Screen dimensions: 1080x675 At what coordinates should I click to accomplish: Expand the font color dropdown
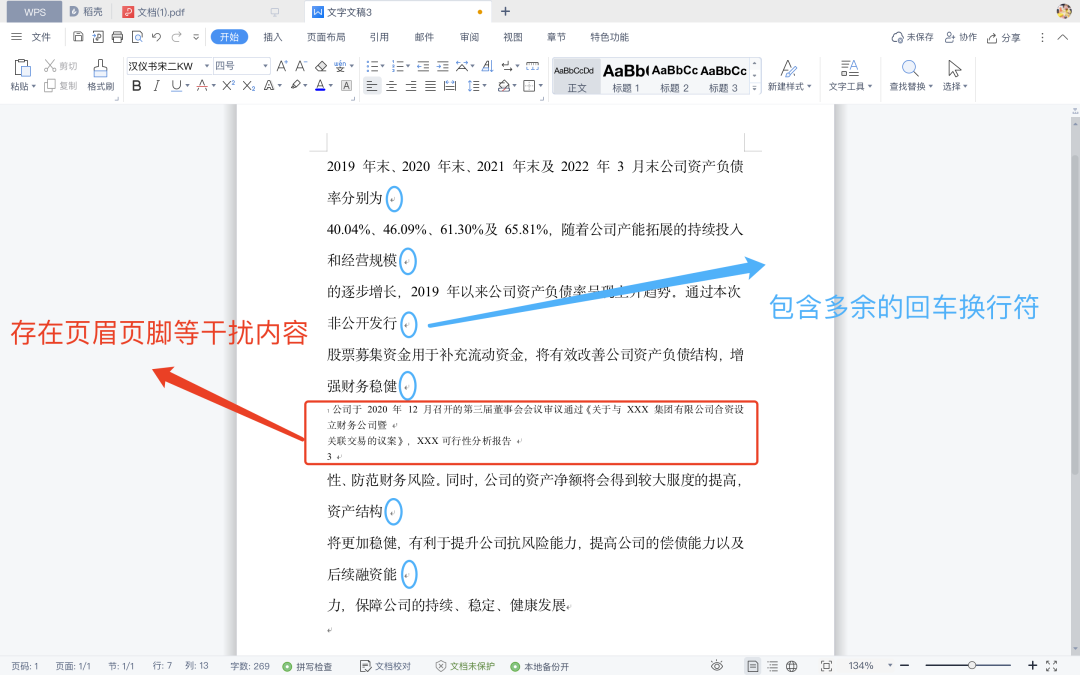[x=330, y=86]
